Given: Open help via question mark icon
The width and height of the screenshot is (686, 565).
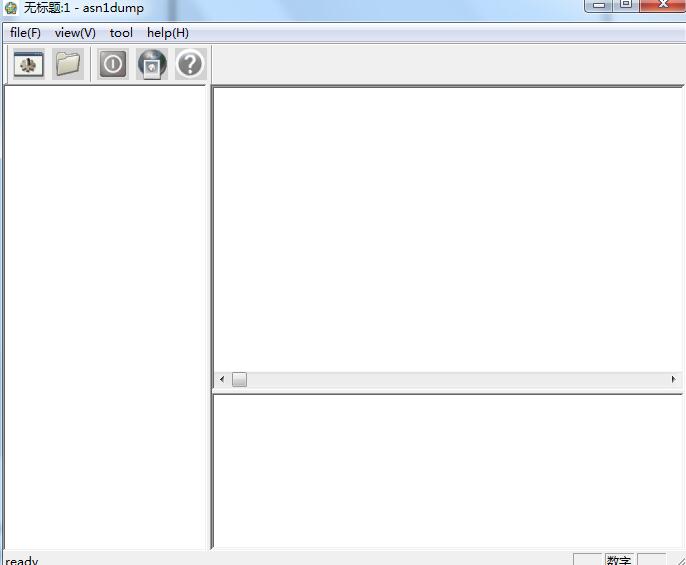Looking at the screenshot, I should (190, 64).
